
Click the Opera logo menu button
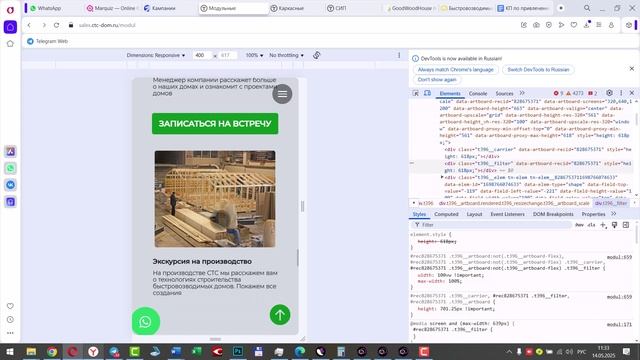click(x=10, y=9)
